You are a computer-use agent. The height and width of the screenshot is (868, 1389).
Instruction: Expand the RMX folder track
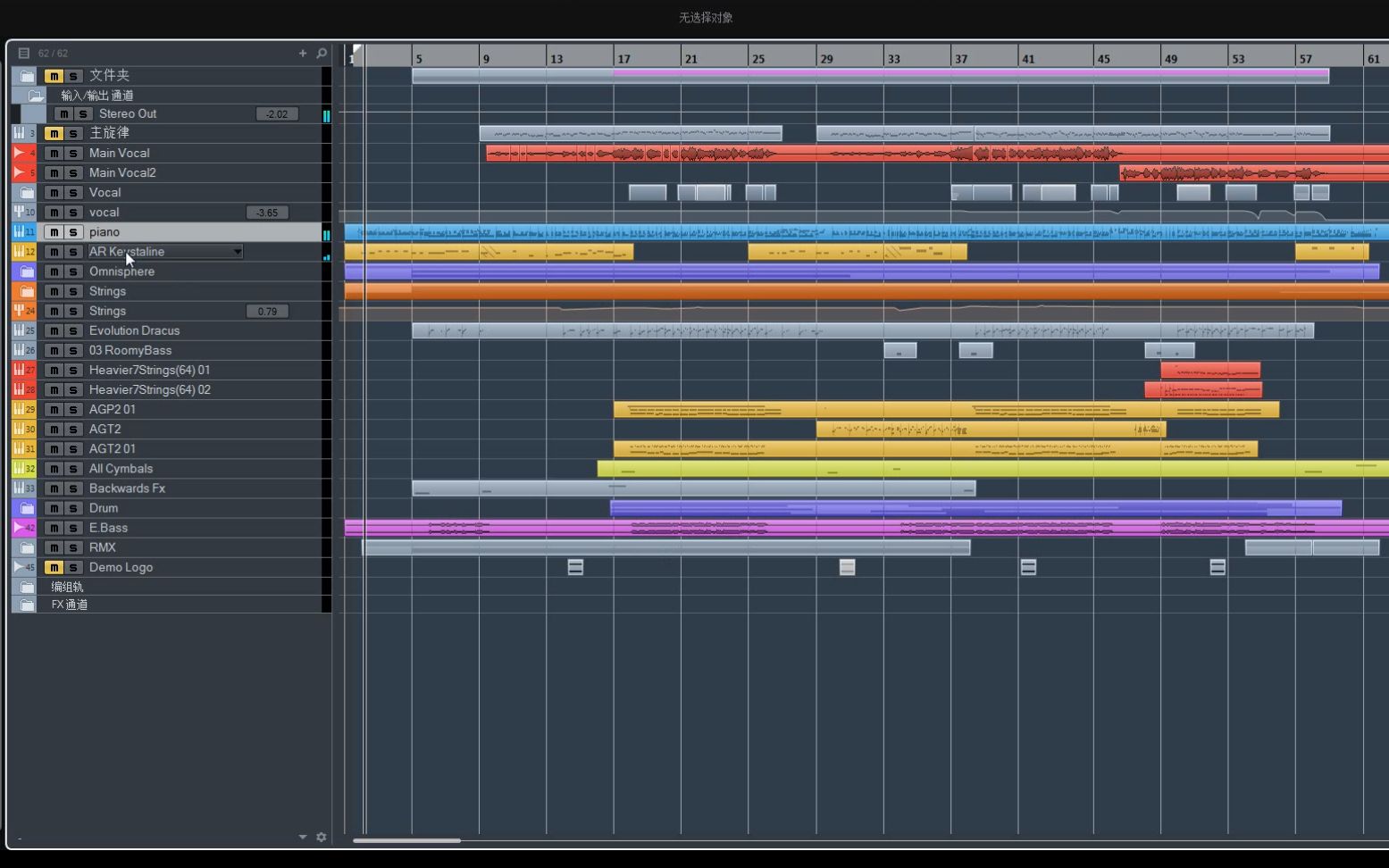[x=27, y=547]
